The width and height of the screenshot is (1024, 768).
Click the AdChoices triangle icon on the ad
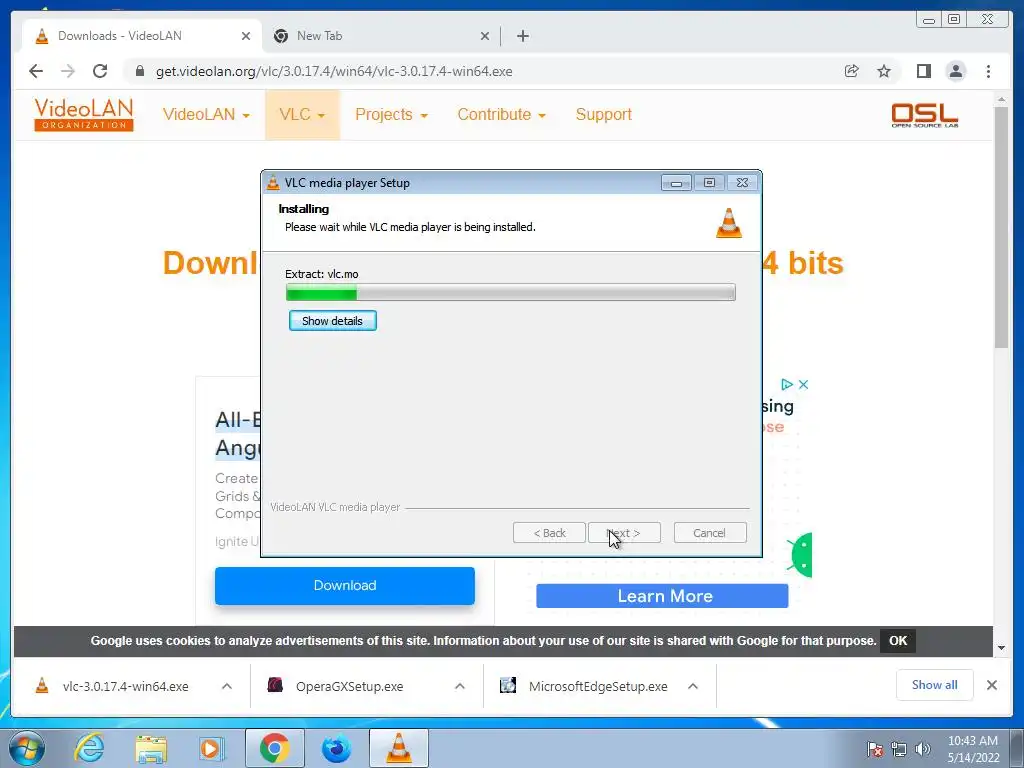coord(787,384)
